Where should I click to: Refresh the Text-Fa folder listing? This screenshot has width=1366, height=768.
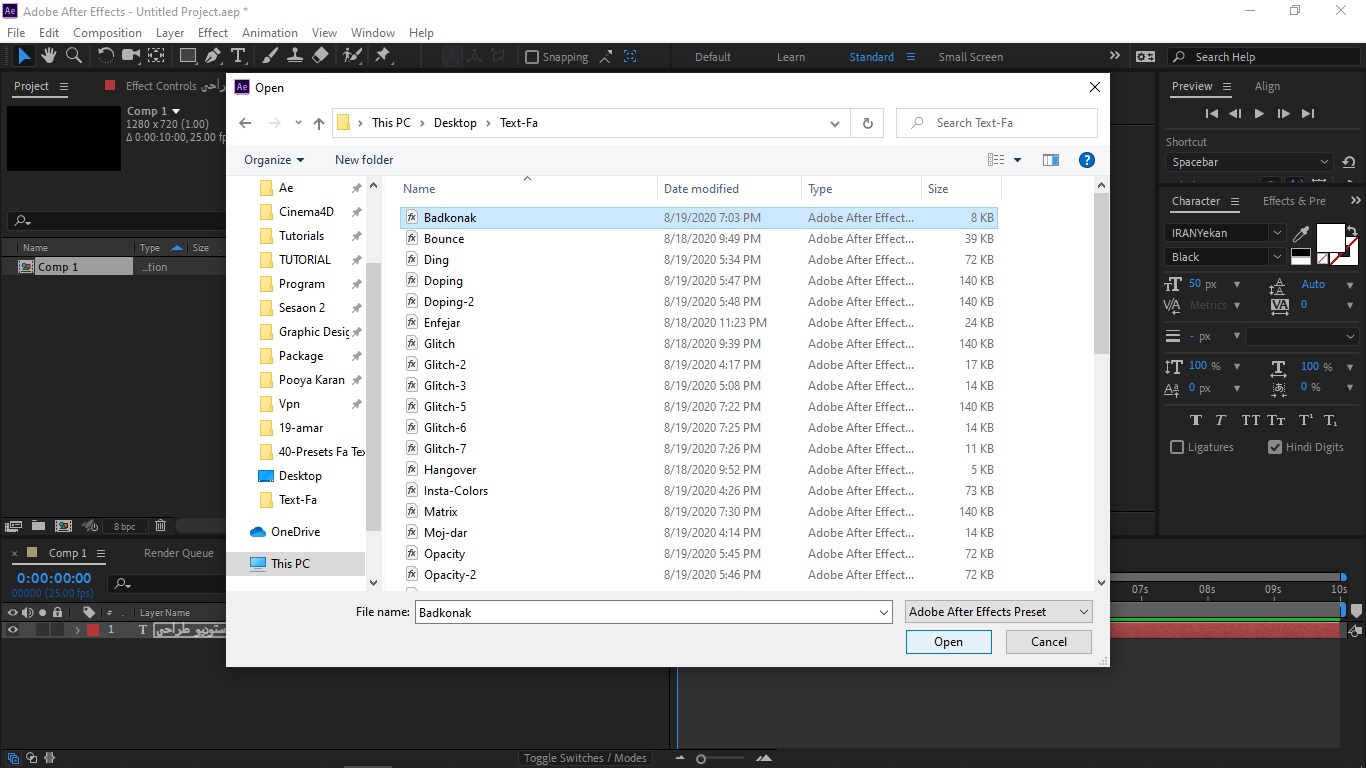pyautogui.click(x=867, y=123)
